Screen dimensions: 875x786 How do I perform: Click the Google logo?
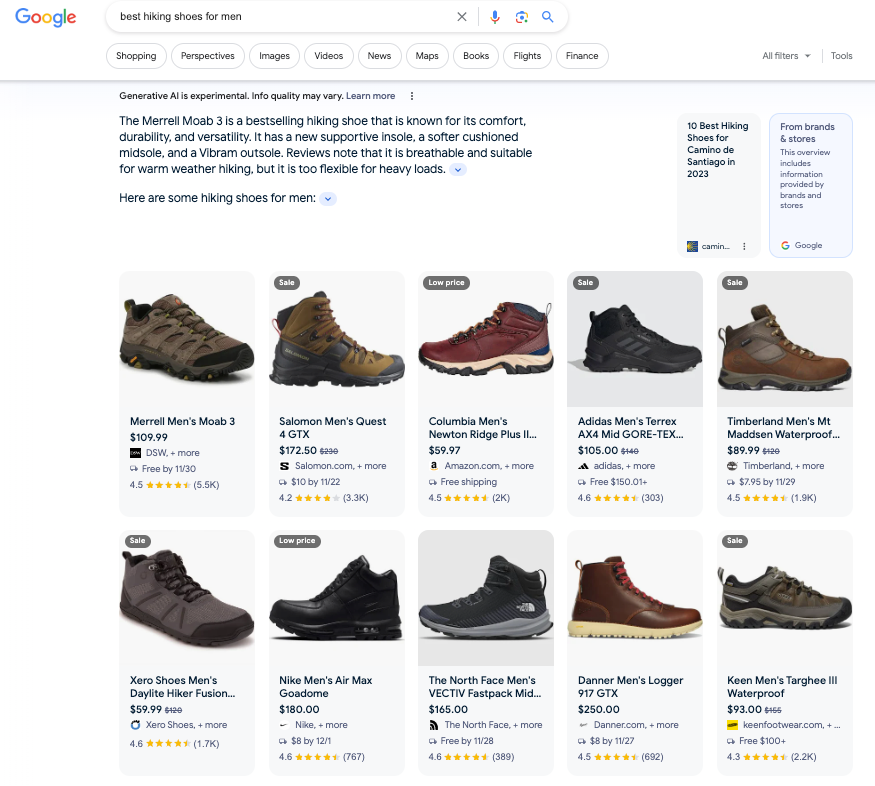[46, 17]
